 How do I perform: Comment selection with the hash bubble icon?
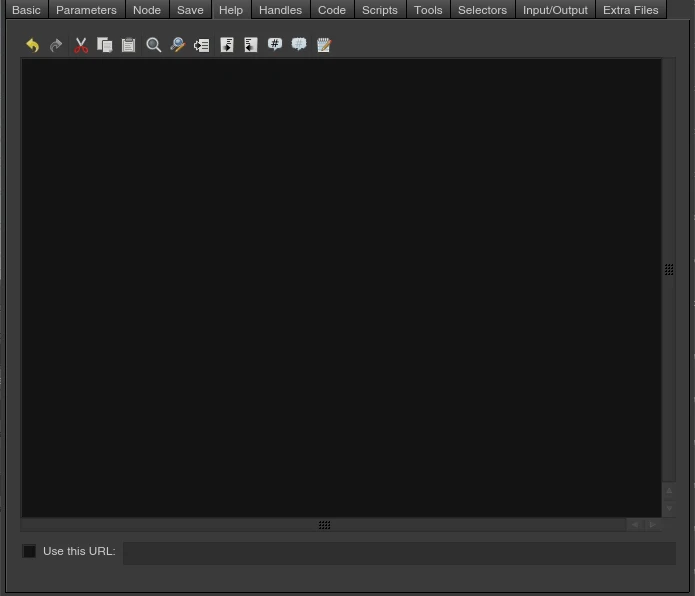[275, 44]
